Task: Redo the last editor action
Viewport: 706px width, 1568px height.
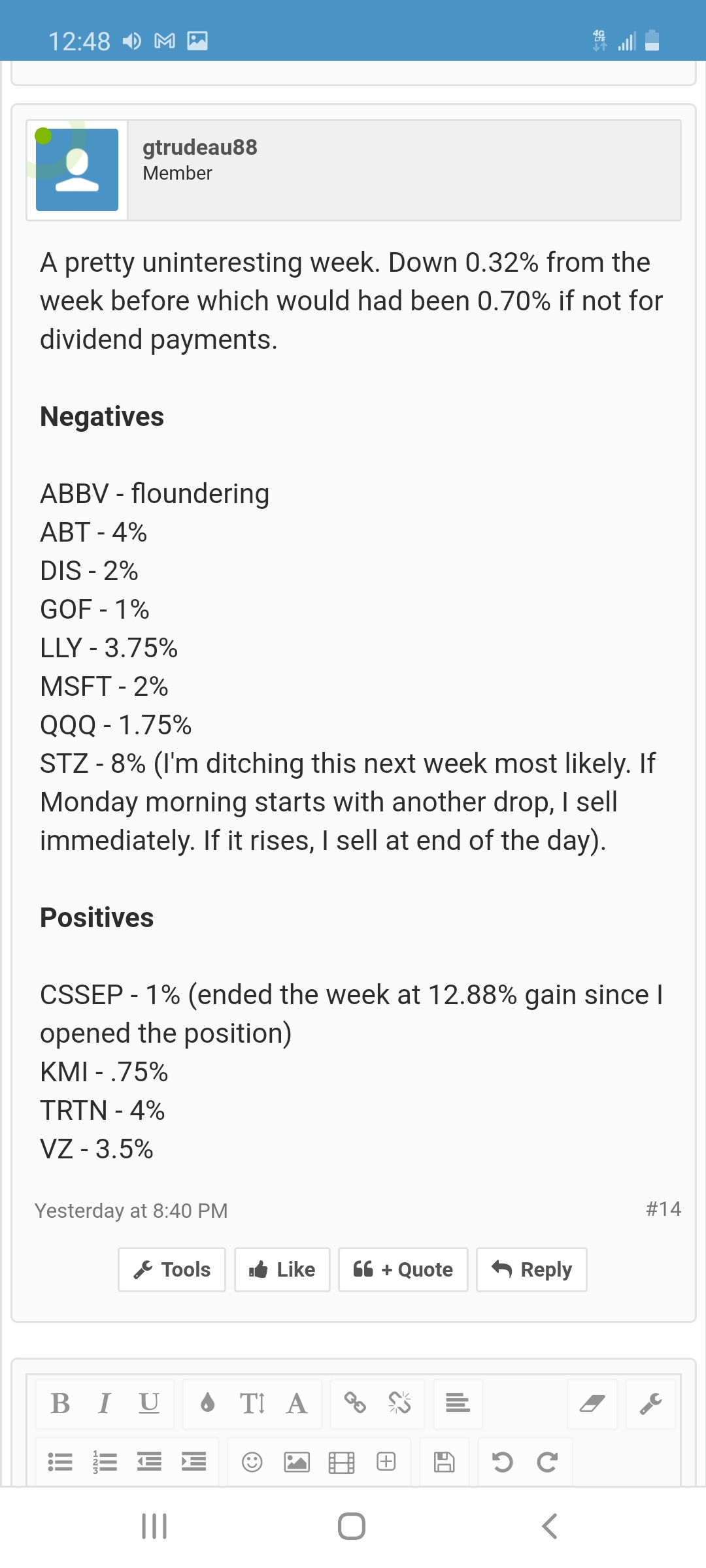Action: [547, 1462]
